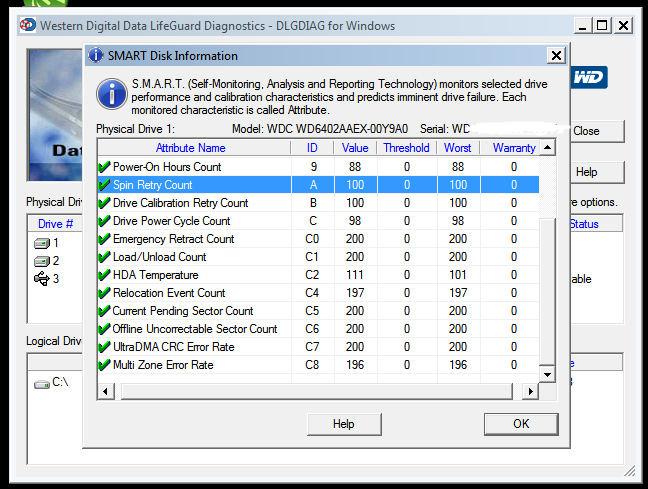
Task: Click the C8 ID cell
Action: 312,365
